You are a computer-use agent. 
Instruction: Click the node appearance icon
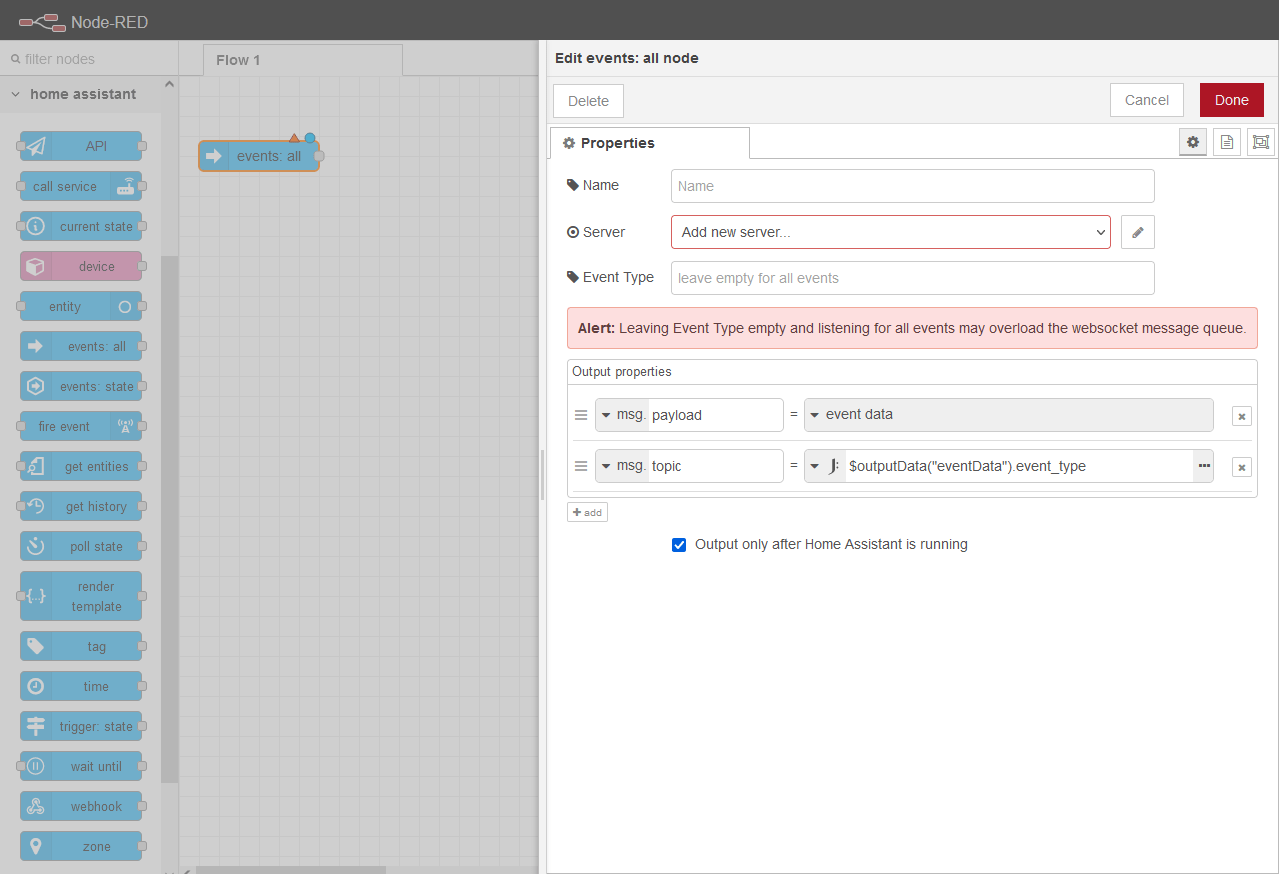[x=1260, y=141]
